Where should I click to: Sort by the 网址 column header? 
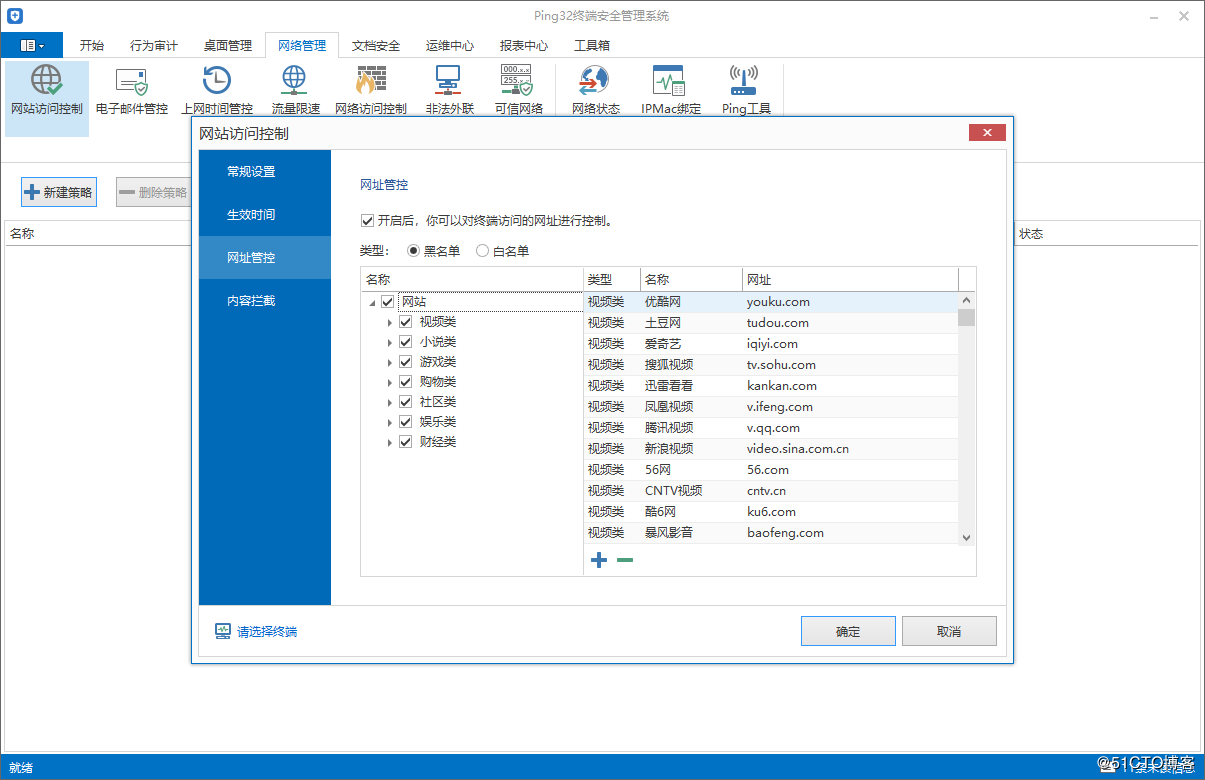point(850,280)
